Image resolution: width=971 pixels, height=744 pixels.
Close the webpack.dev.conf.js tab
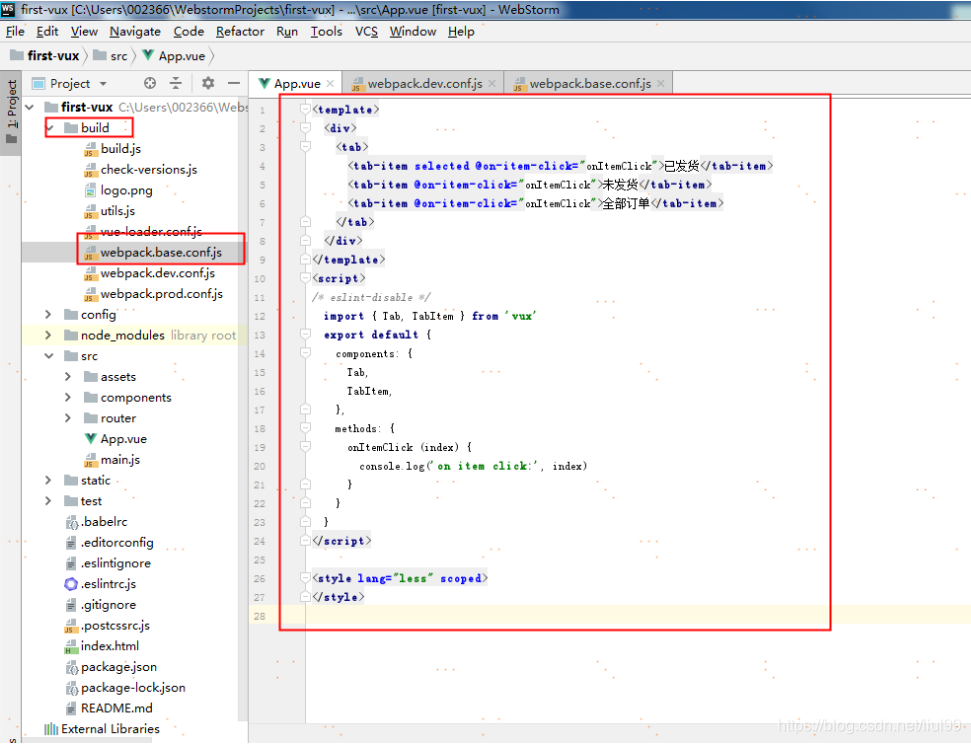[x=492, y=84]
